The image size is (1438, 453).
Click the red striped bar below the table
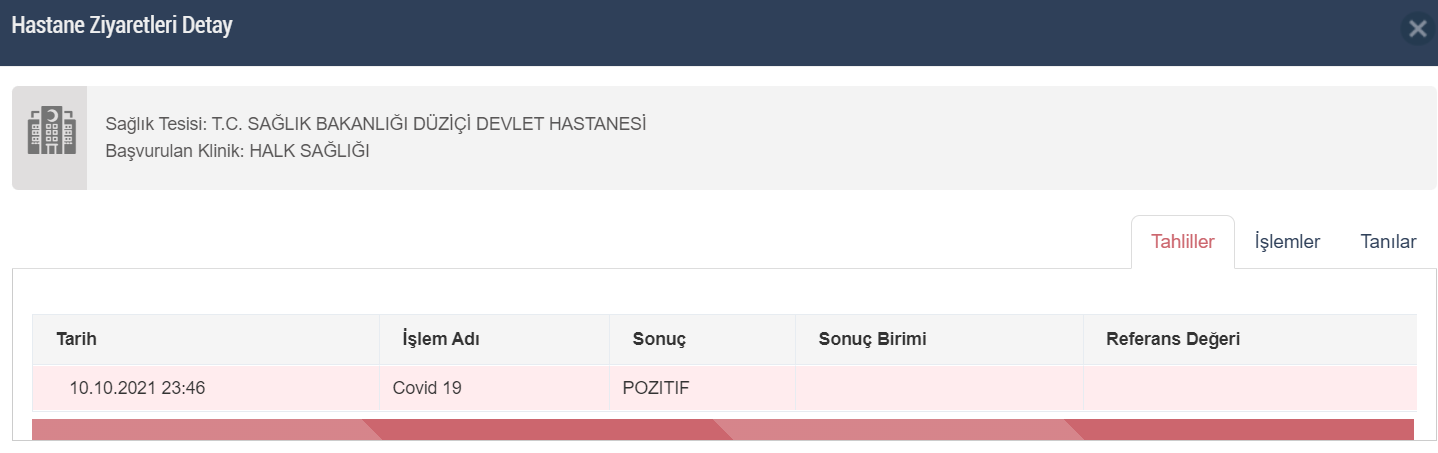pos(723,430)
